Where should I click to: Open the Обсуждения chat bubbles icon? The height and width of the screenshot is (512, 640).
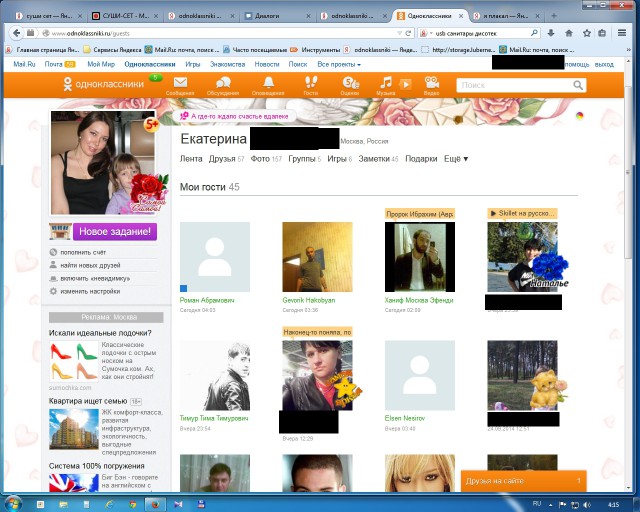[x=223, y=83]
